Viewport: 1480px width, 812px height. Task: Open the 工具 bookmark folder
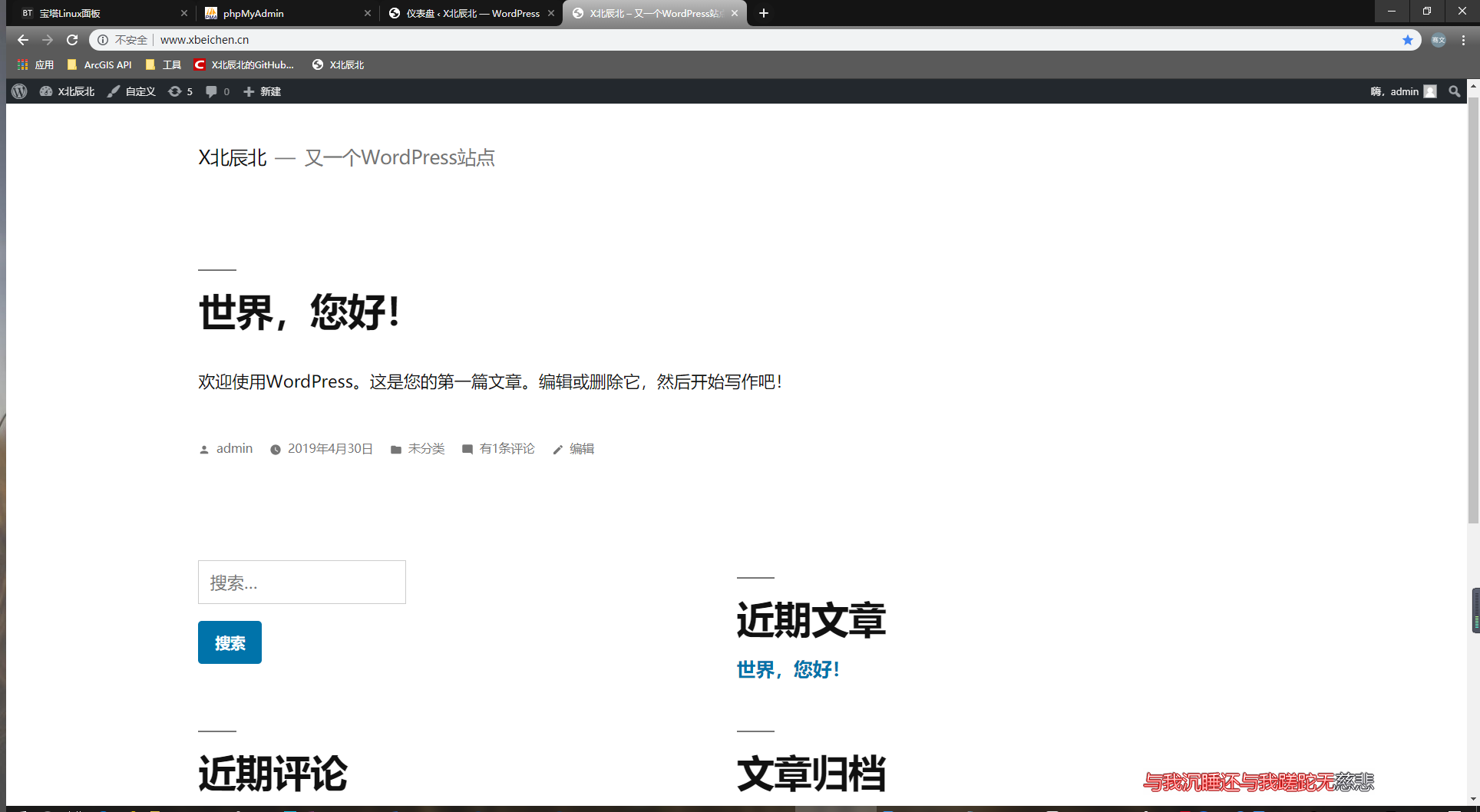(x=163, y=64)
